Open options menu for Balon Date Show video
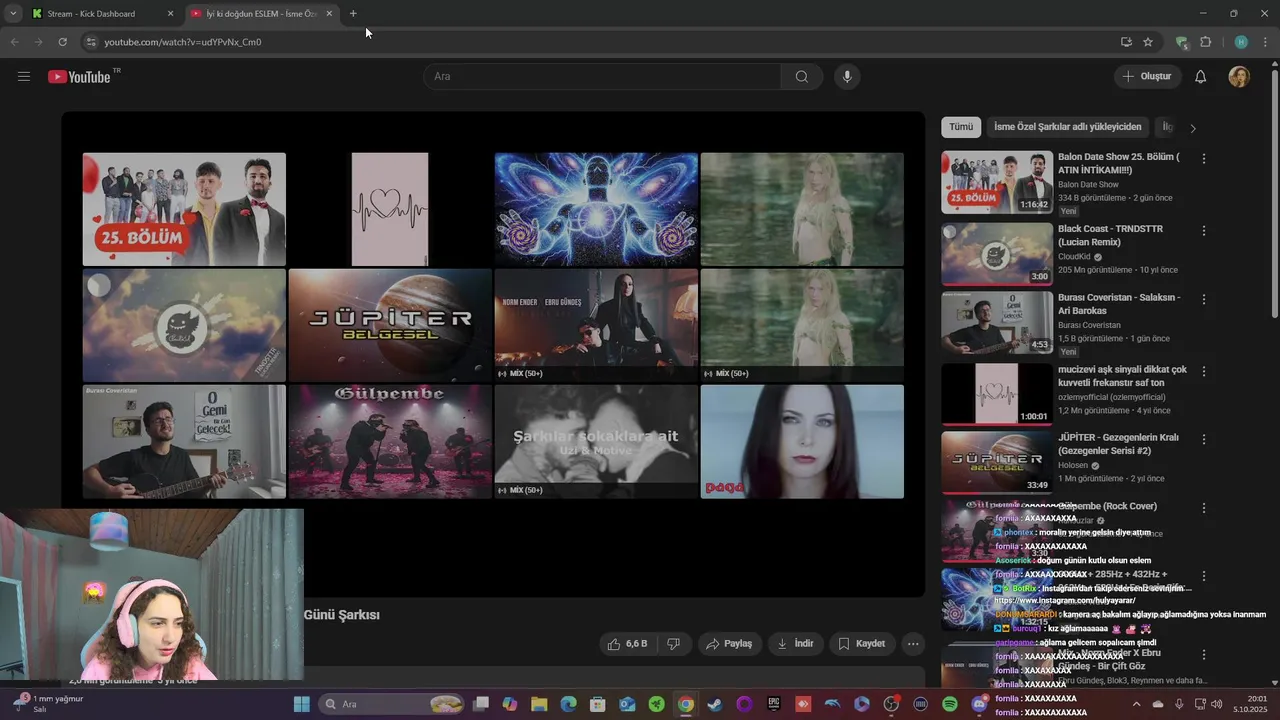This screenshot has height=720, width=1280. 1204,159
